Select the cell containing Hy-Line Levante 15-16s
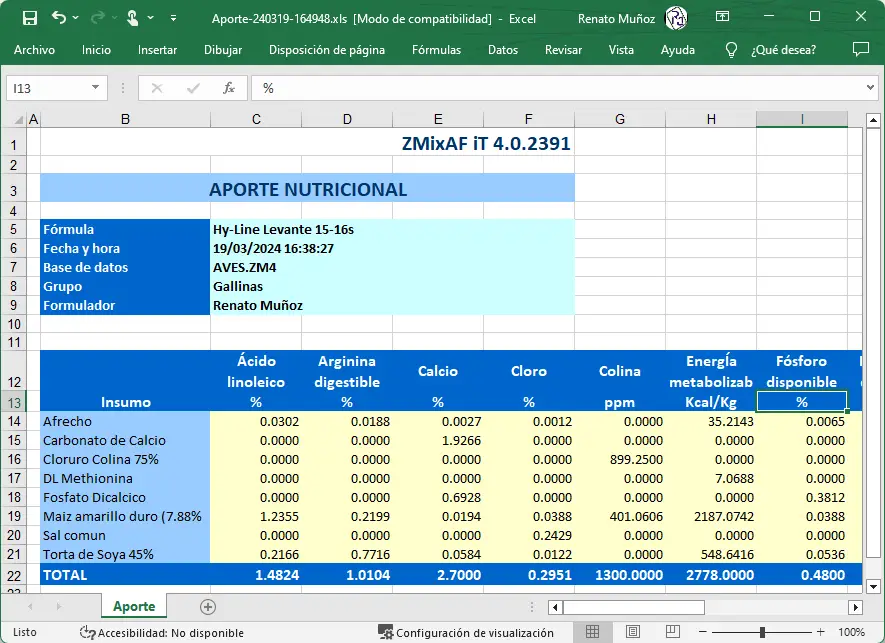Viewport: 885px width, 643px height. (x=283, y=229)
